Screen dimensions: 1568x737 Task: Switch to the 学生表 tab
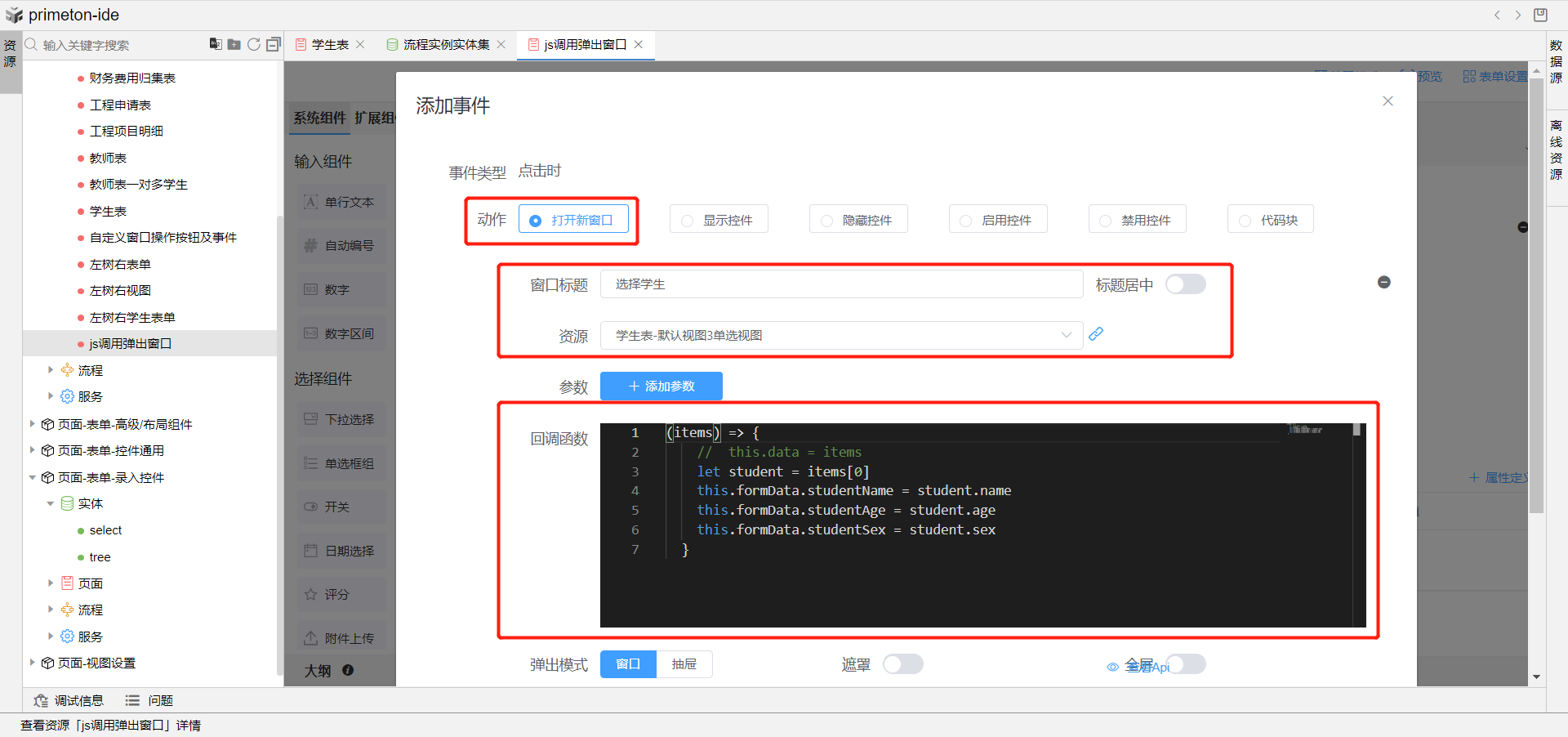click(330, 45)
